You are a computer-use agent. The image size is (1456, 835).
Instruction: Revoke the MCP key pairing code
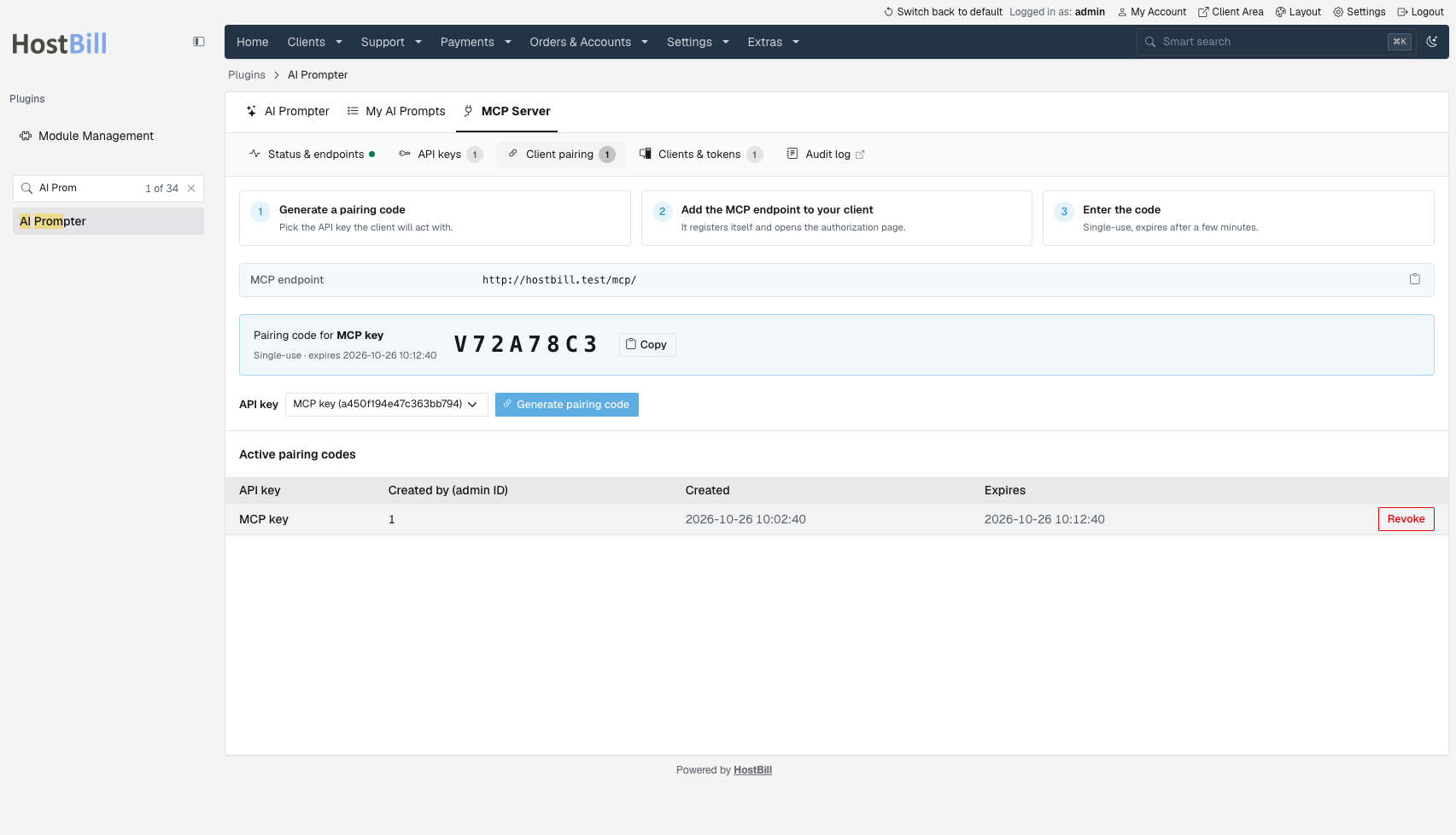pos(1406,519)
